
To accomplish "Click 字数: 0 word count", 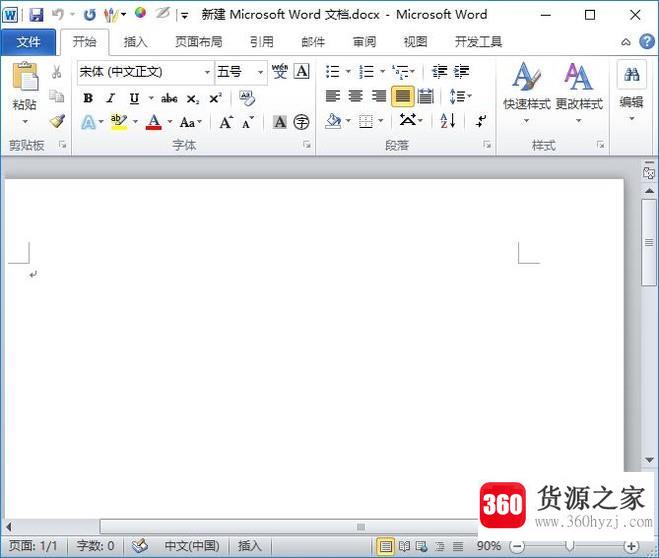I will (95, 546).
